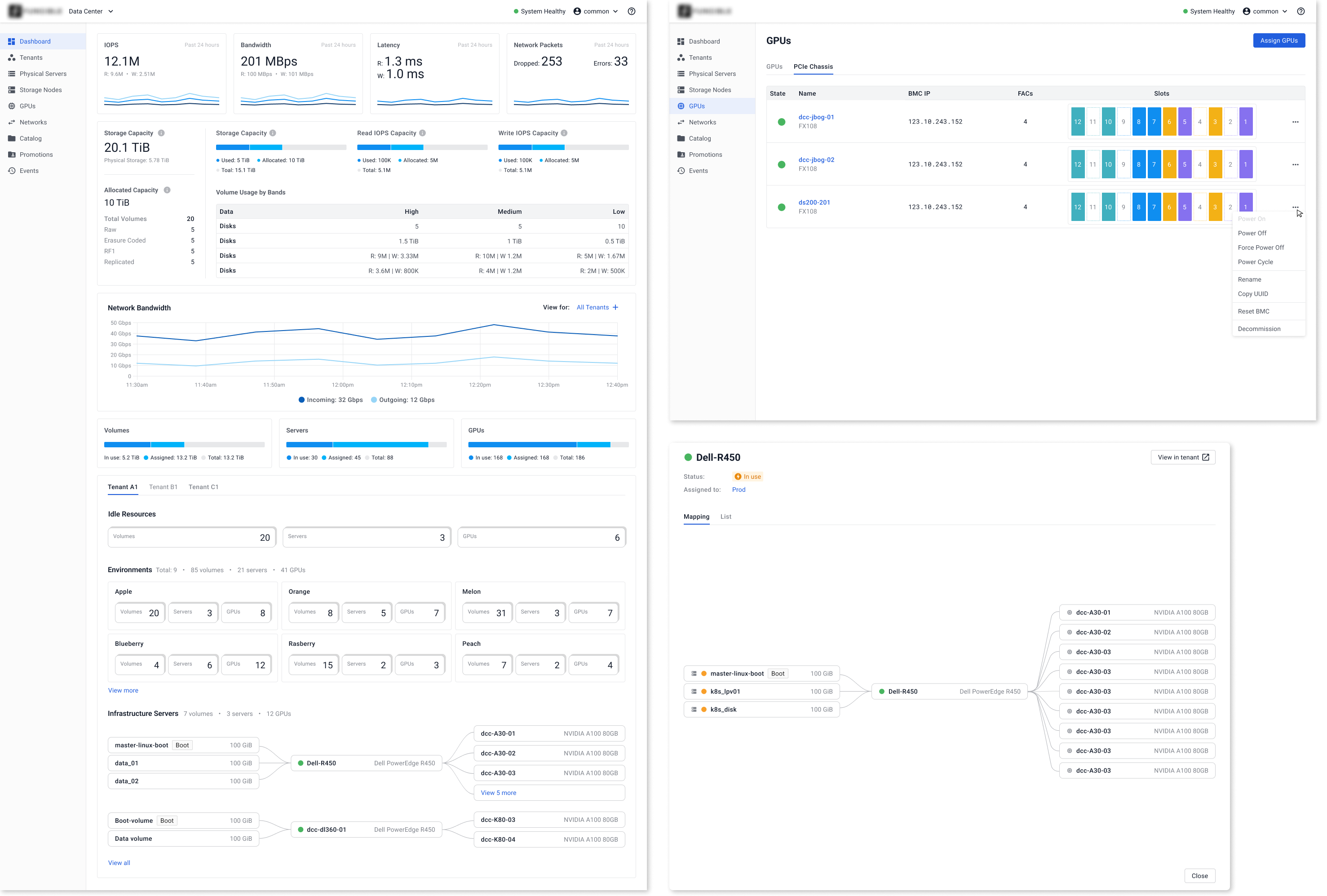Select slot 12 of the dcc-jbog-01 chassis
Image resolution: width=1327 pixels, height=896 pixels.
coord(1077,122)
